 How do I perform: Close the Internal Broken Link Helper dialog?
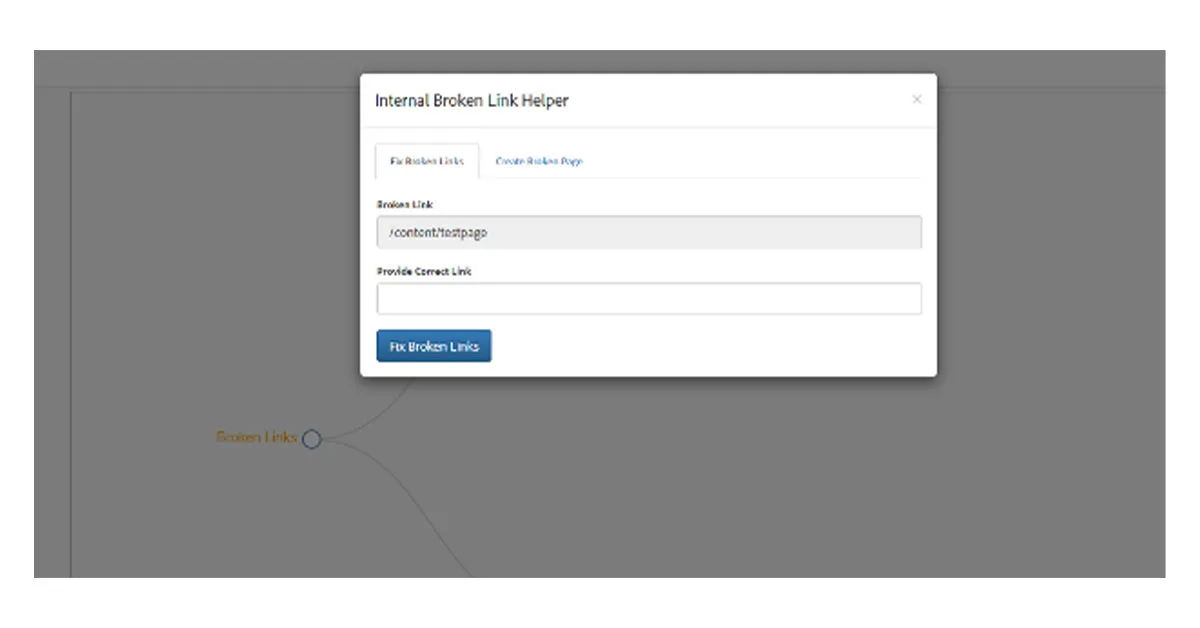917,100
